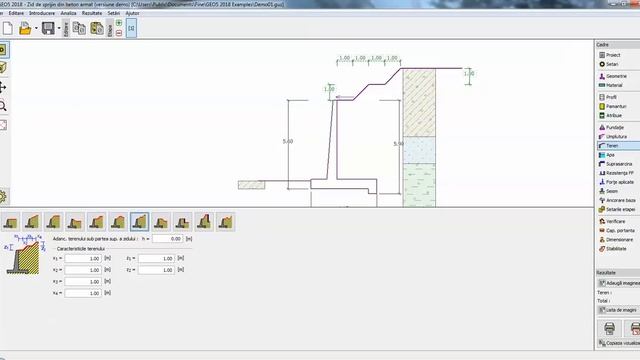Select the fourth terrain shape icon
This screenshot has width=640, height=360.
(75, 222)
